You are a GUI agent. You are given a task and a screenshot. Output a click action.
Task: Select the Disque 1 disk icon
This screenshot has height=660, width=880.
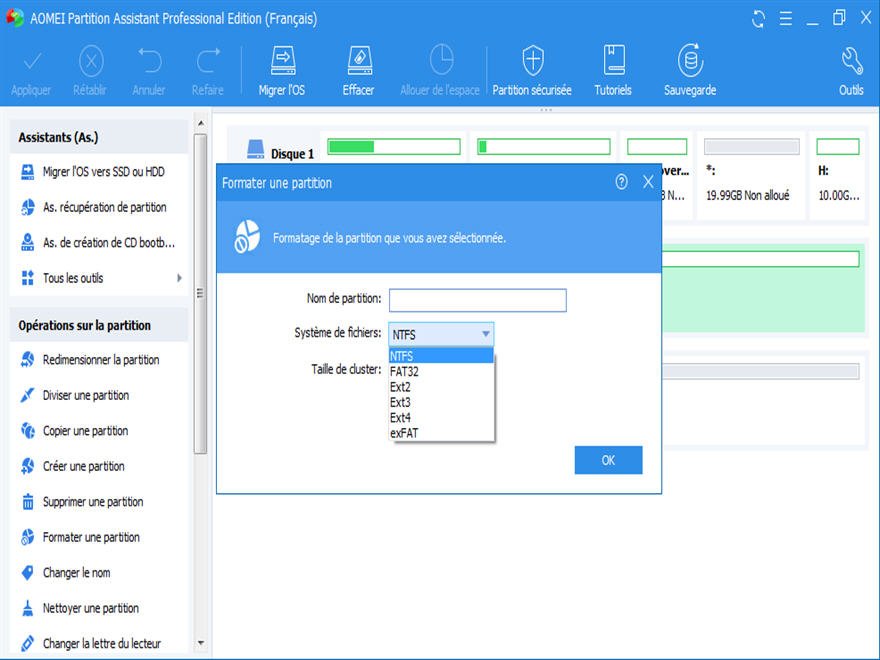tap(255, 149)
